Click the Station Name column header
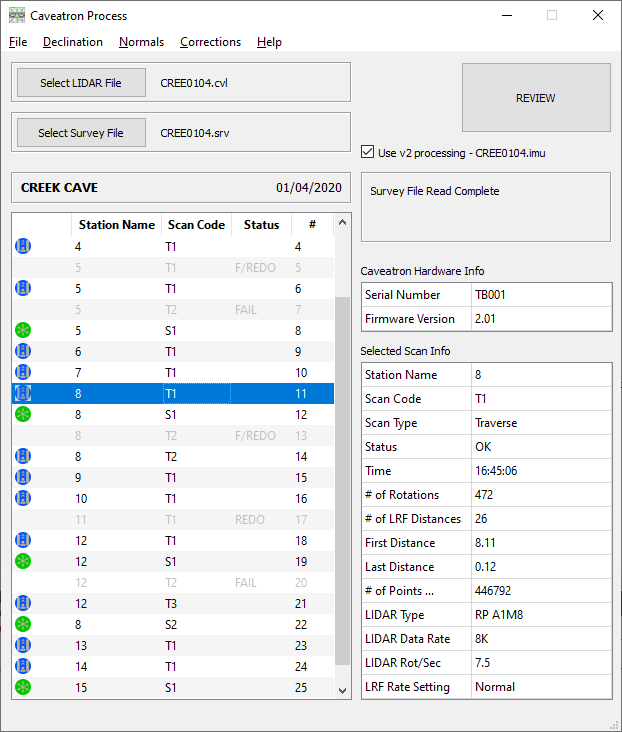 [x=116, y=225]
